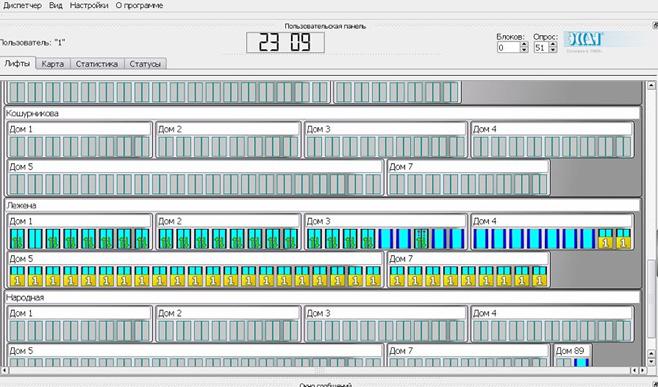Select last yellow elevator in Лежена Дом 5

coord(373,276)
